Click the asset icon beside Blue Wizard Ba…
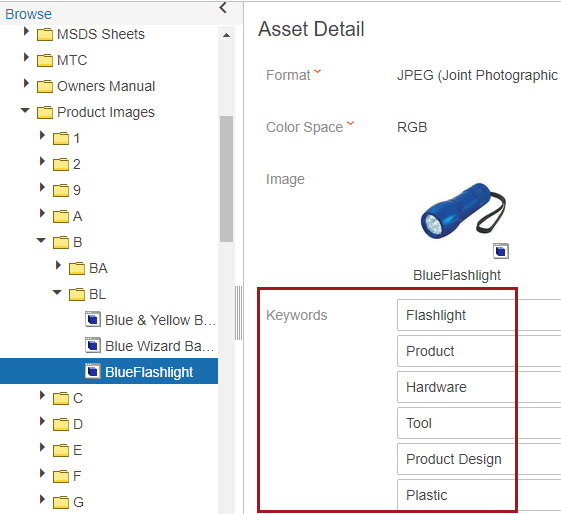561x514 pixels. pos(93,345)
